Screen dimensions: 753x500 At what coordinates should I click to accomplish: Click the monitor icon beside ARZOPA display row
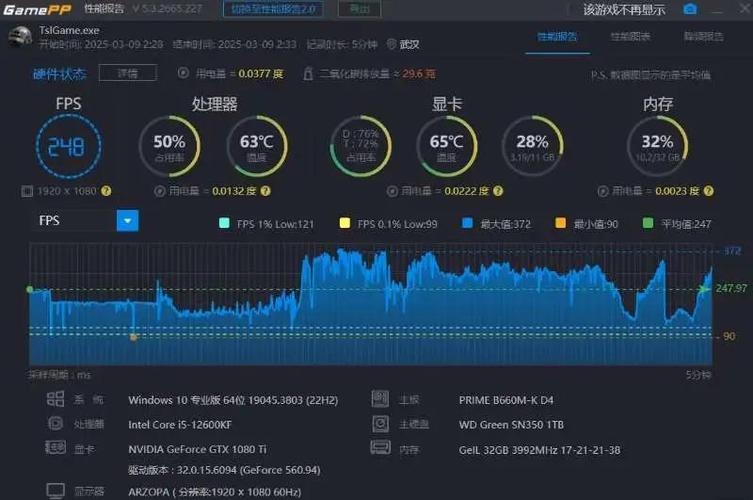click(55, 491)
